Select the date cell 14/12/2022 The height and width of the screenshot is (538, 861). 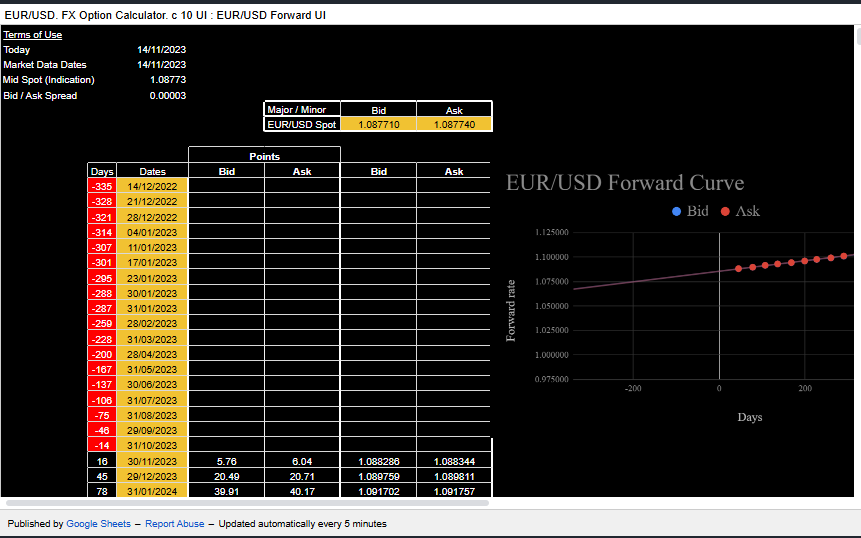pyautogui.click(x=152, y=187)
